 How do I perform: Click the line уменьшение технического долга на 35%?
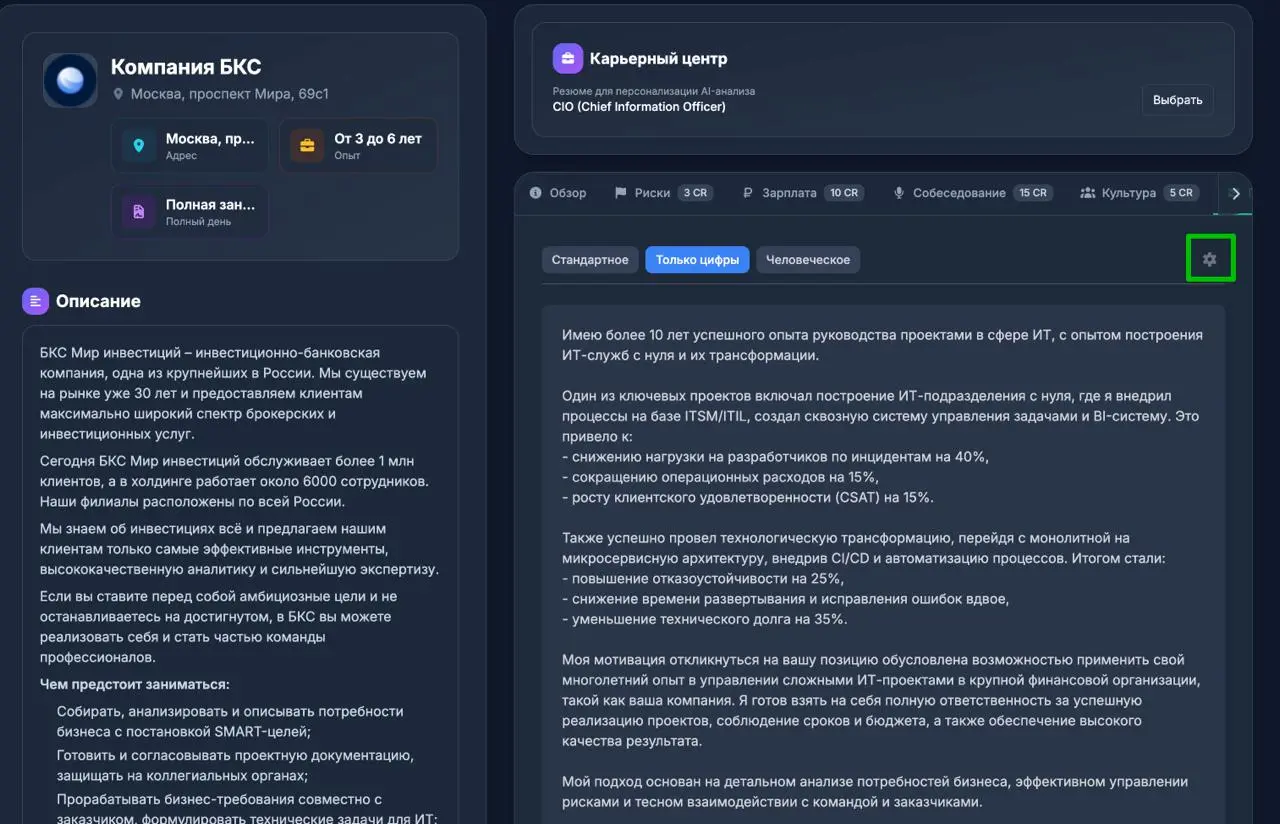coord(705,619)
